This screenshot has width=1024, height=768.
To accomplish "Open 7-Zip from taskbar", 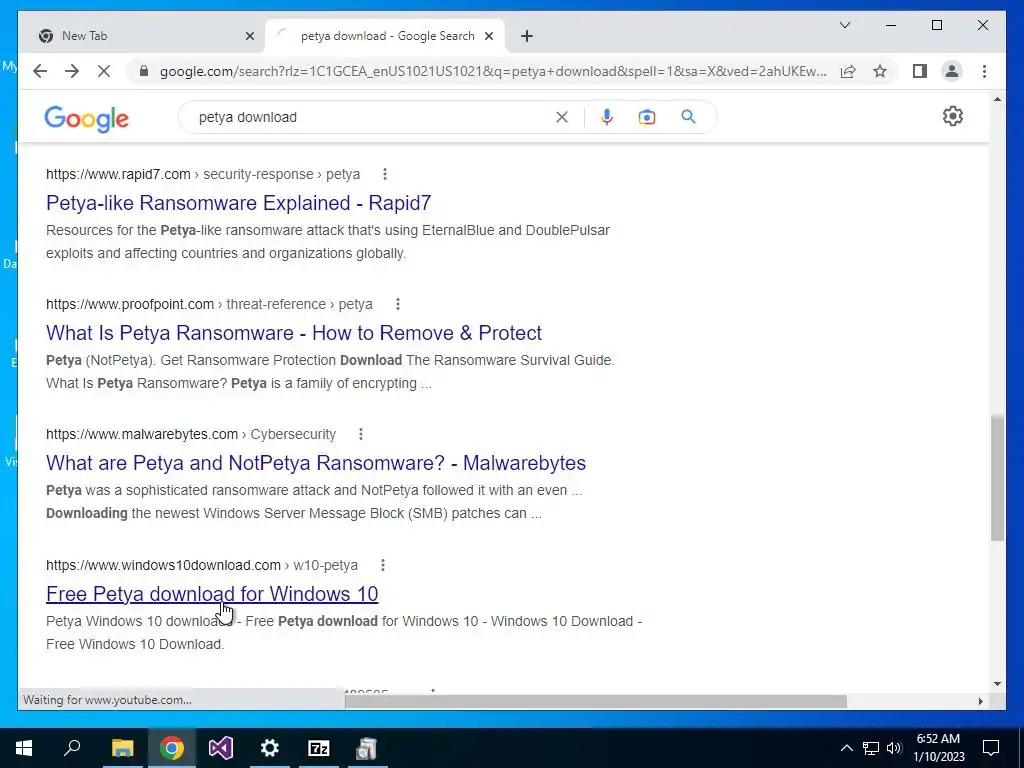I will tap(319, 748).
